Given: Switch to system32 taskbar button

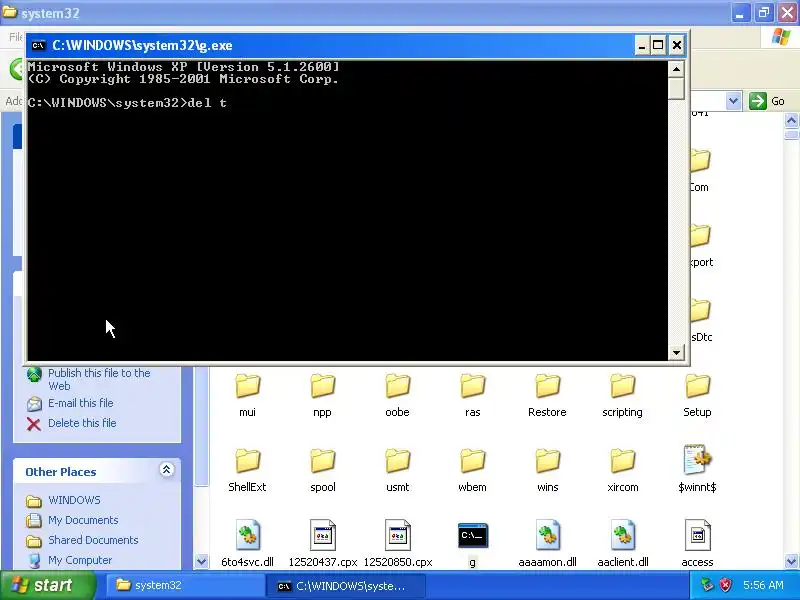Looking at the screenshot, I should click(x=185, y=585).
